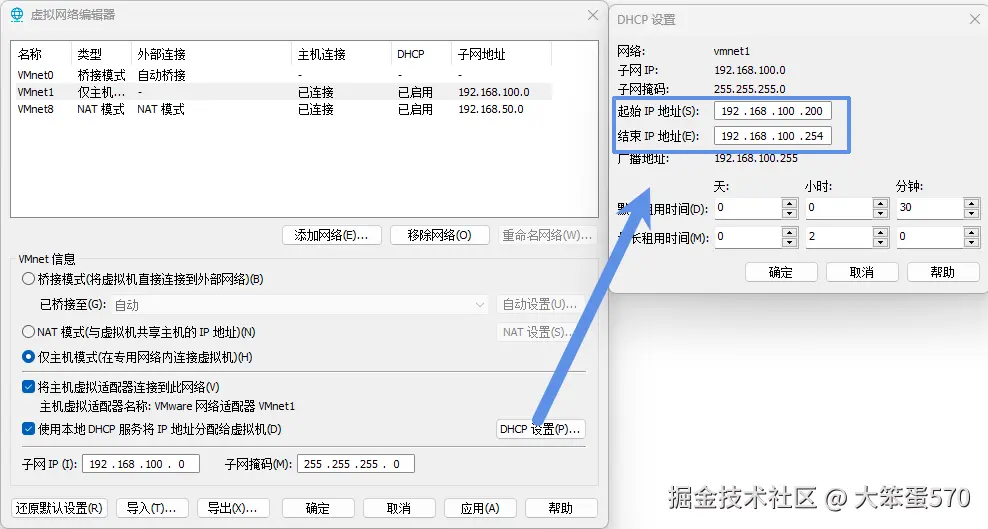
Task: Sort by the 主机连接 column header
Action: pos(341,54)
